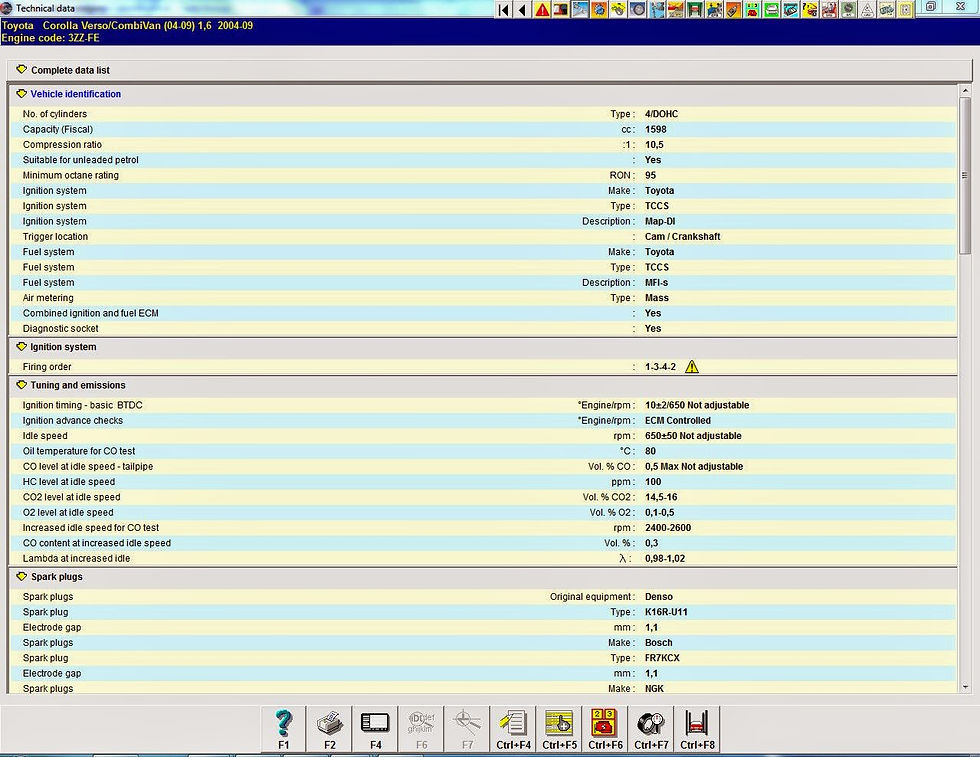
Task: Collapse the Vehicle identification section
Action: click(x=482, y=94)
